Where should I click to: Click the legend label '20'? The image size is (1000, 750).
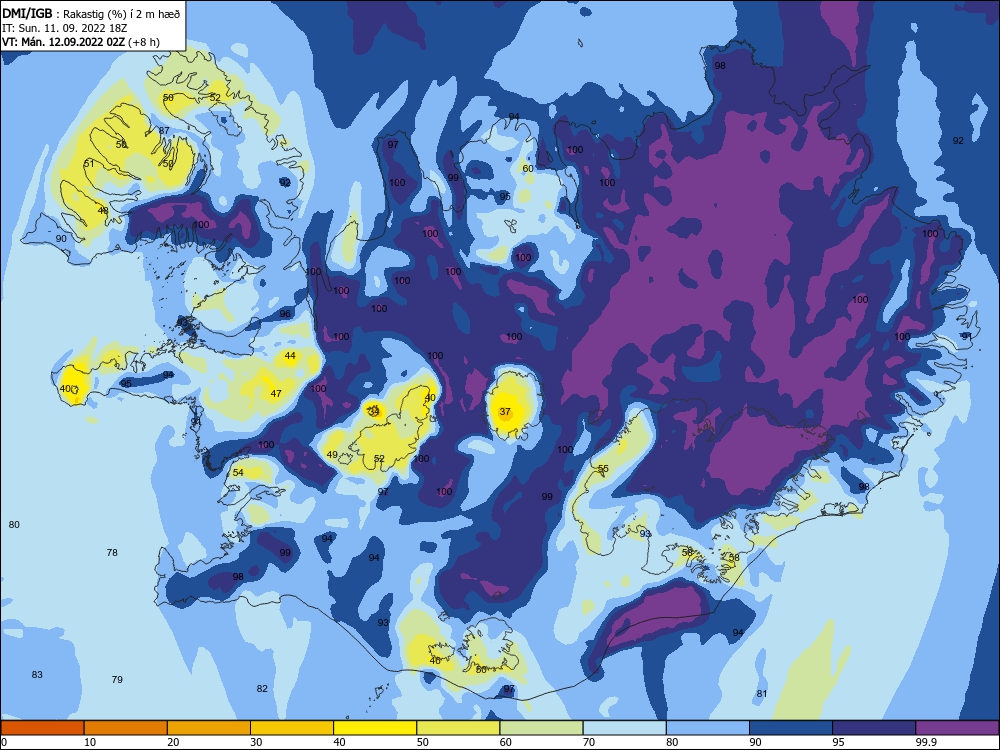(173, 742)
